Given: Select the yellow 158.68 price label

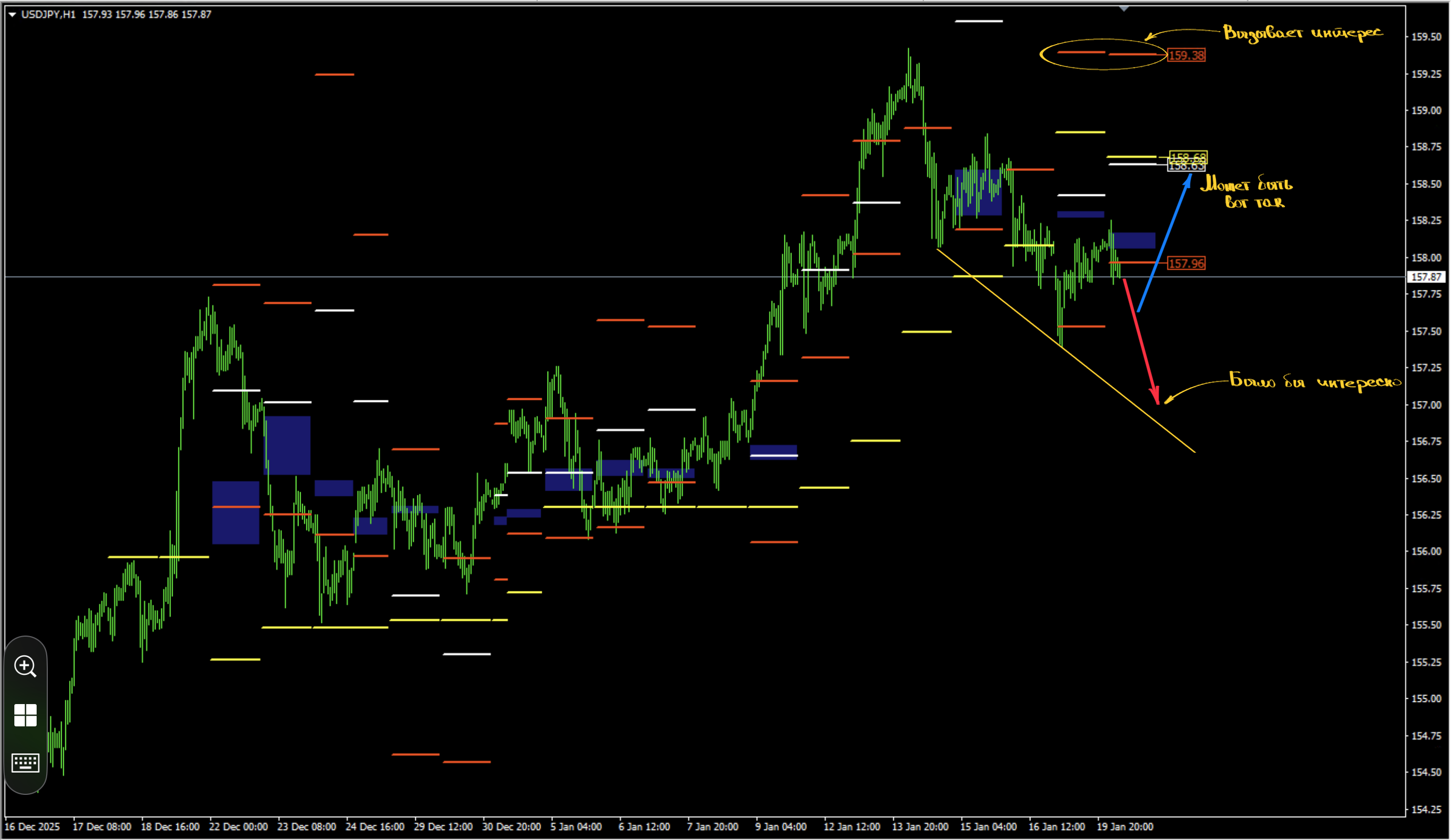Looking at the screenshot, I should point(1189,156).
